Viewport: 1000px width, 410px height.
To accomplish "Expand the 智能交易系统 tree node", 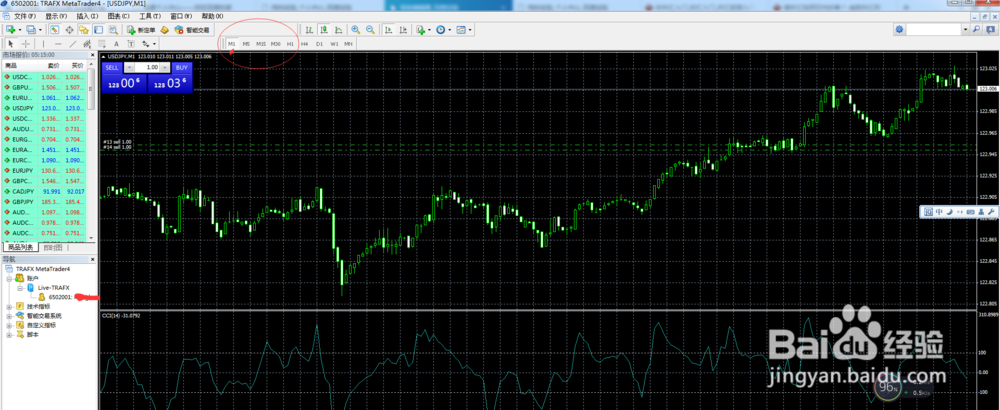I will click(9, 316).
